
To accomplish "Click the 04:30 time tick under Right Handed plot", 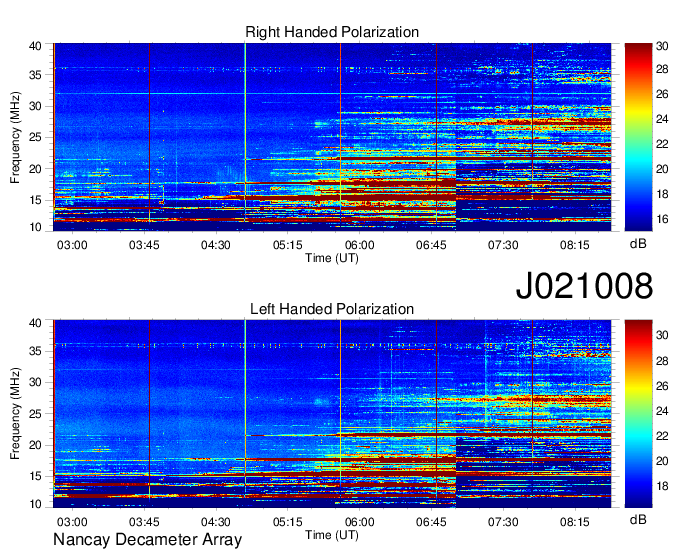I will pos(216,245).
